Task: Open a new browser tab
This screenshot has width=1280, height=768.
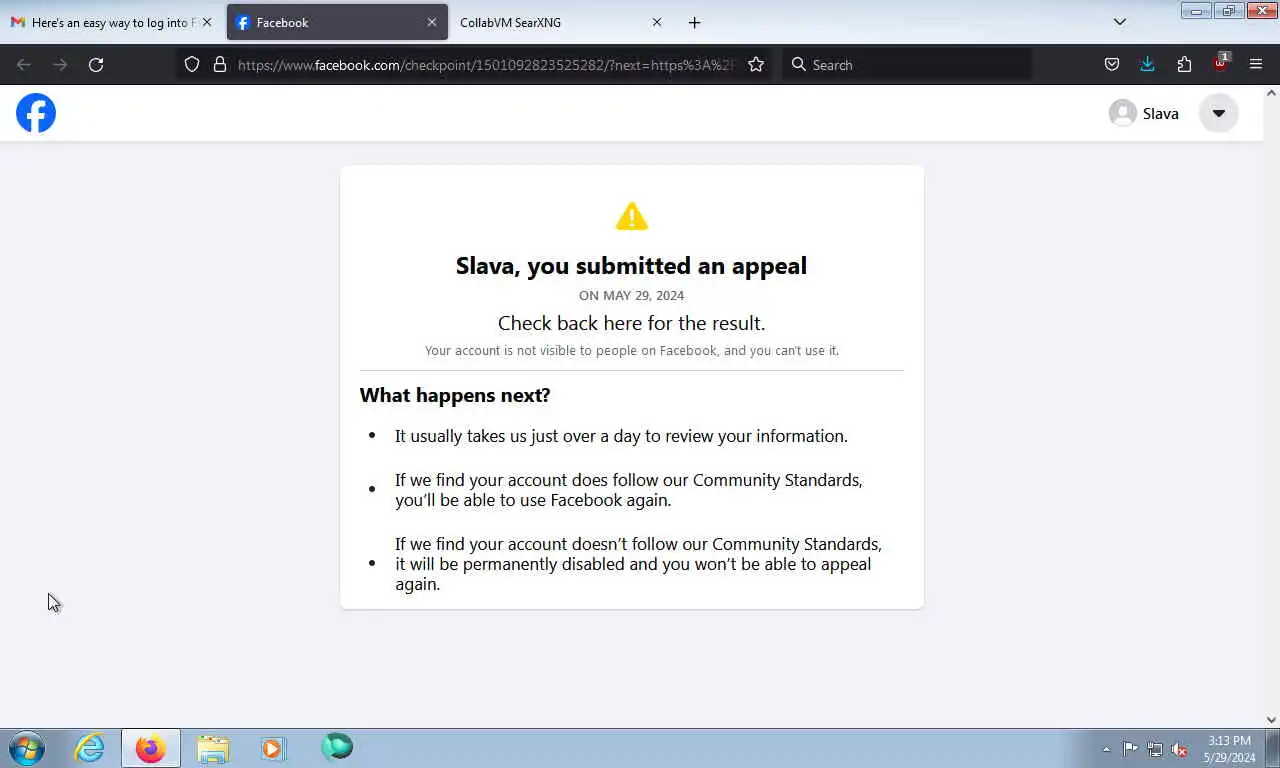Action: [695, 22]
